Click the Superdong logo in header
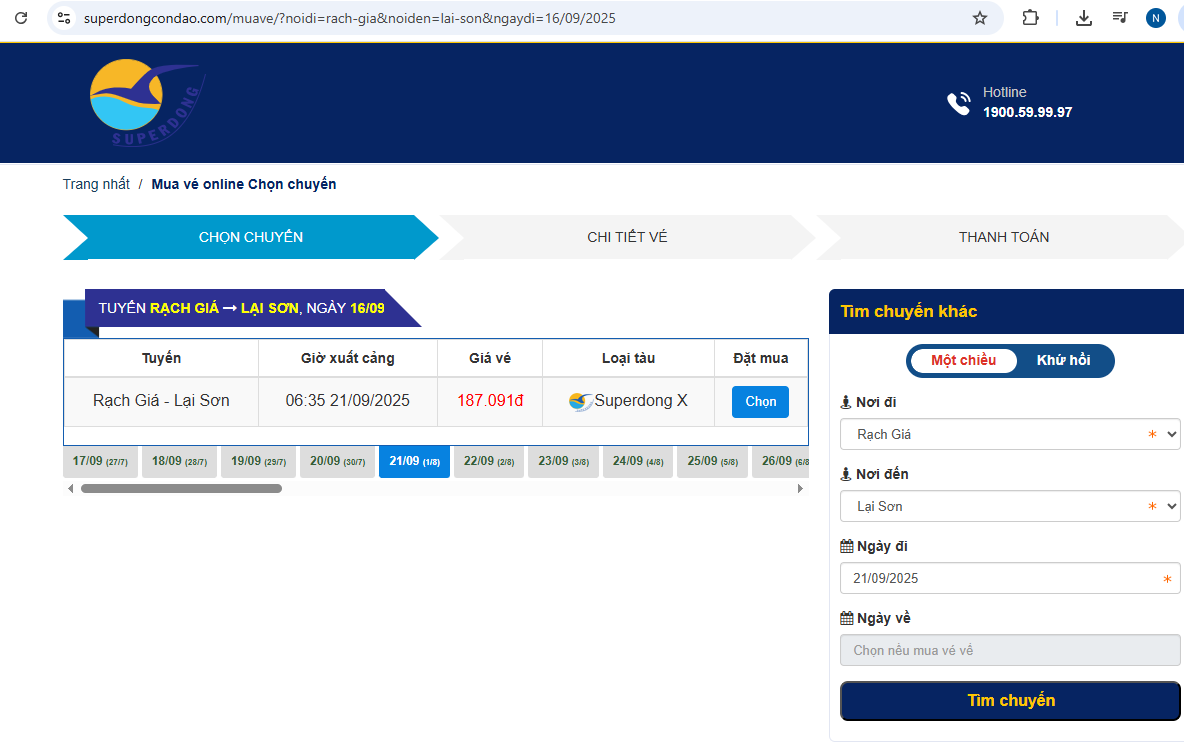Viewport: 1184px width, 752px height. [x=145, y=103]
